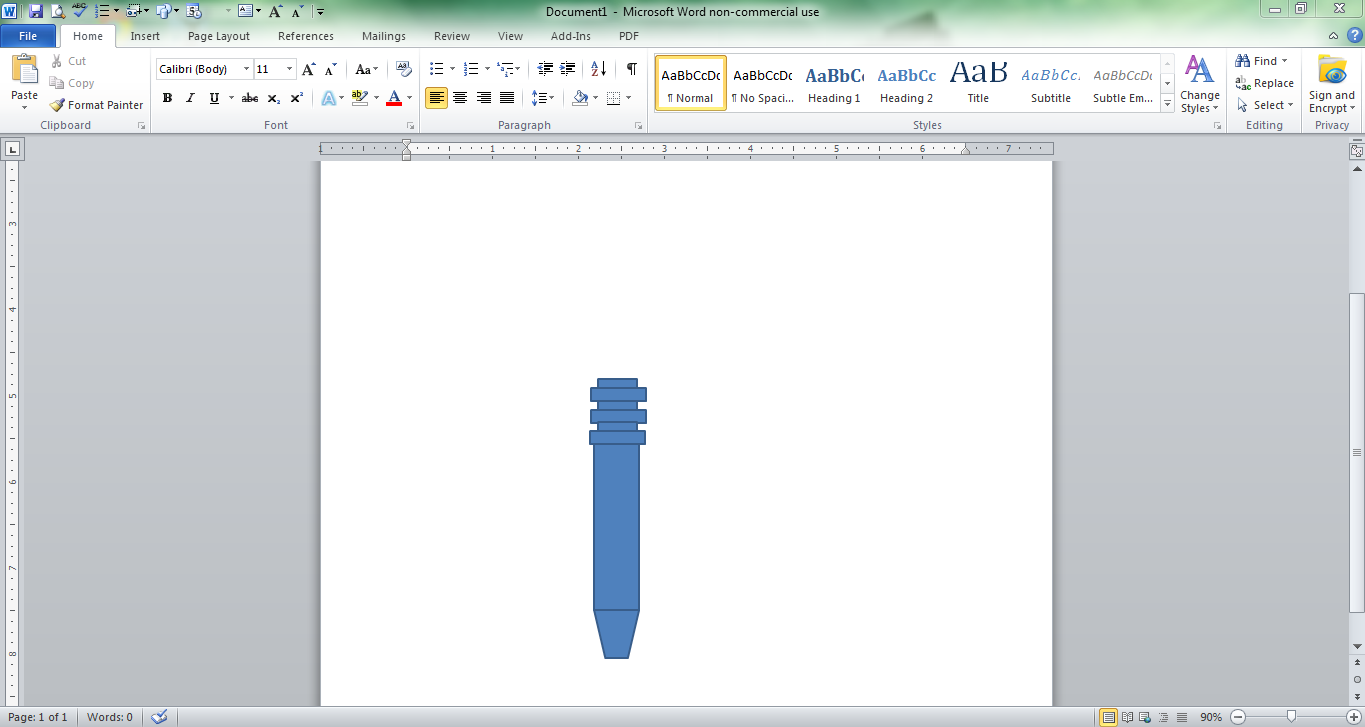
Task: Expand the Styles gallery More arrow
Action: 1167,102
